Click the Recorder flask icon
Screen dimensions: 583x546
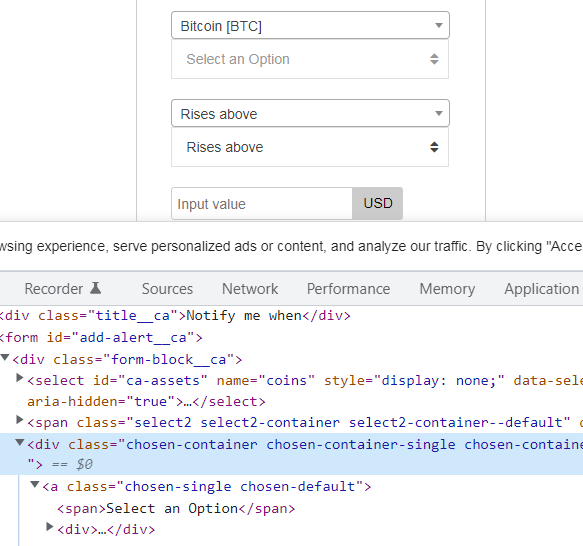96,288
